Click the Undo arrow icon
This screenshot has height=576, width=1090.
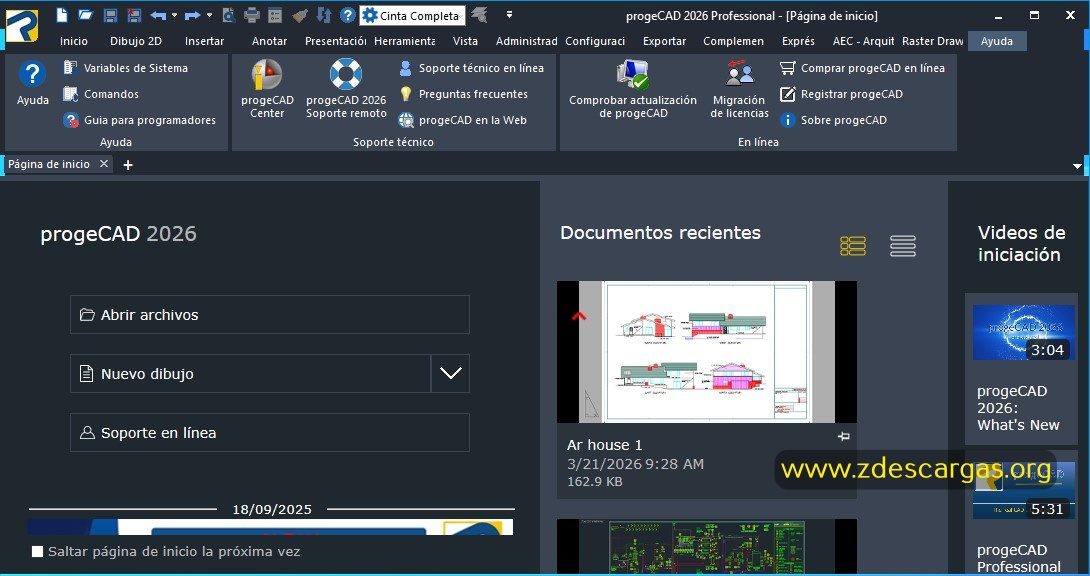tap(158, 15)
